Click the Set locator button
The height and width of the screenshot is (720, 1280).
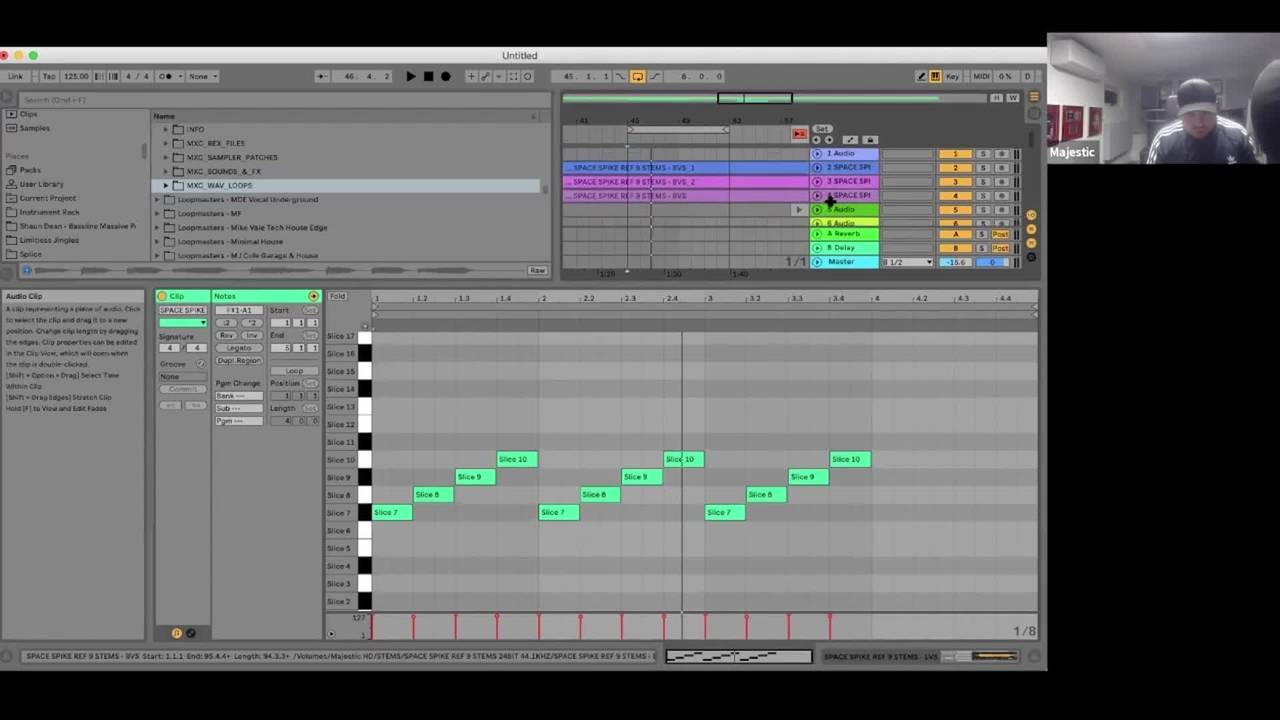point(822,129)
